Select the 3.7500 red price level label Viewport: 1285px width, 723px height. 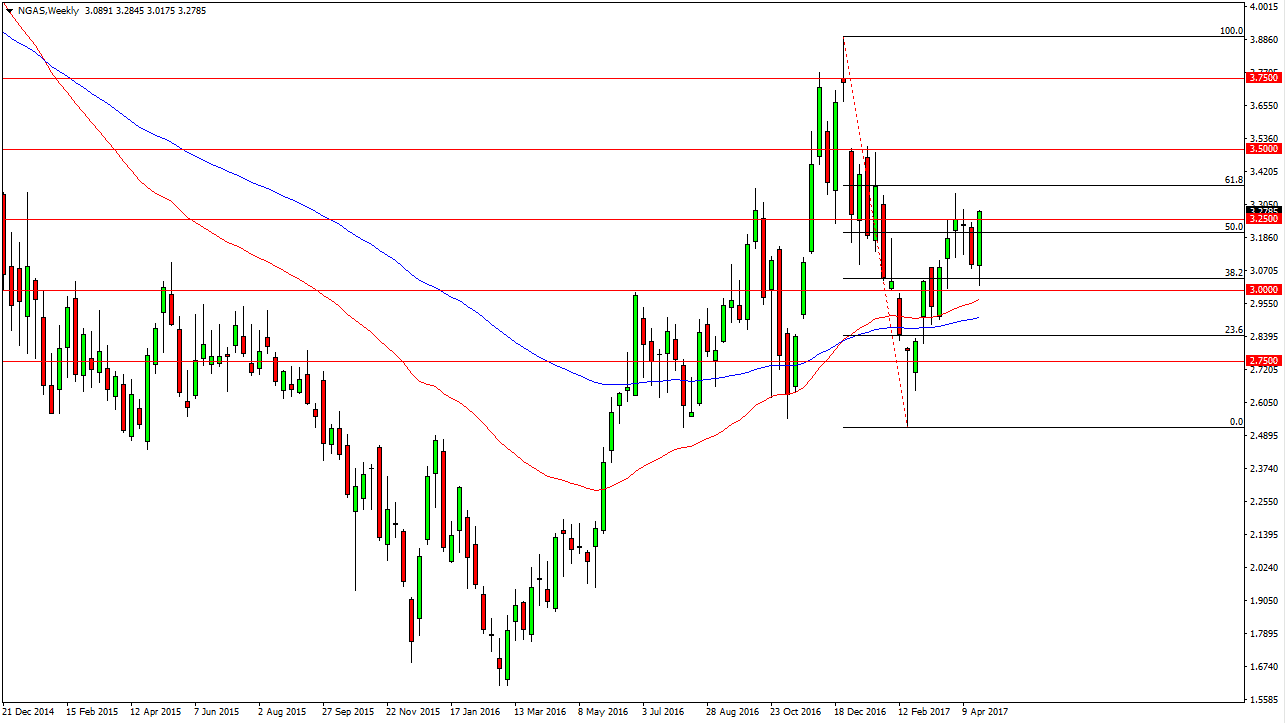click(1264, 77)
